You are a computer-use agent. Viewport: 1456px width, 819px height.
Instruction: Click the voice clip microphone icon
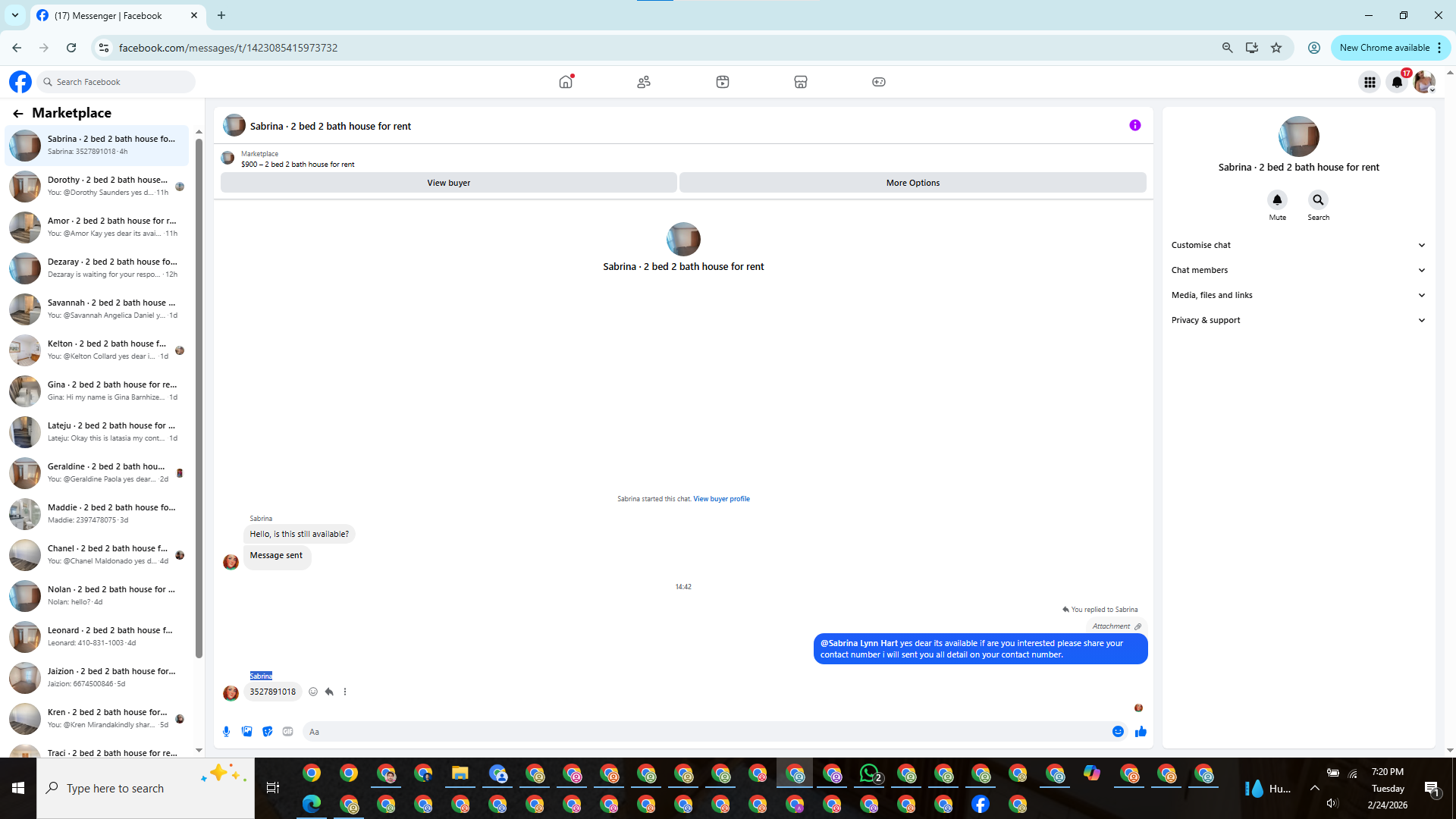click(x=226, y=732)
